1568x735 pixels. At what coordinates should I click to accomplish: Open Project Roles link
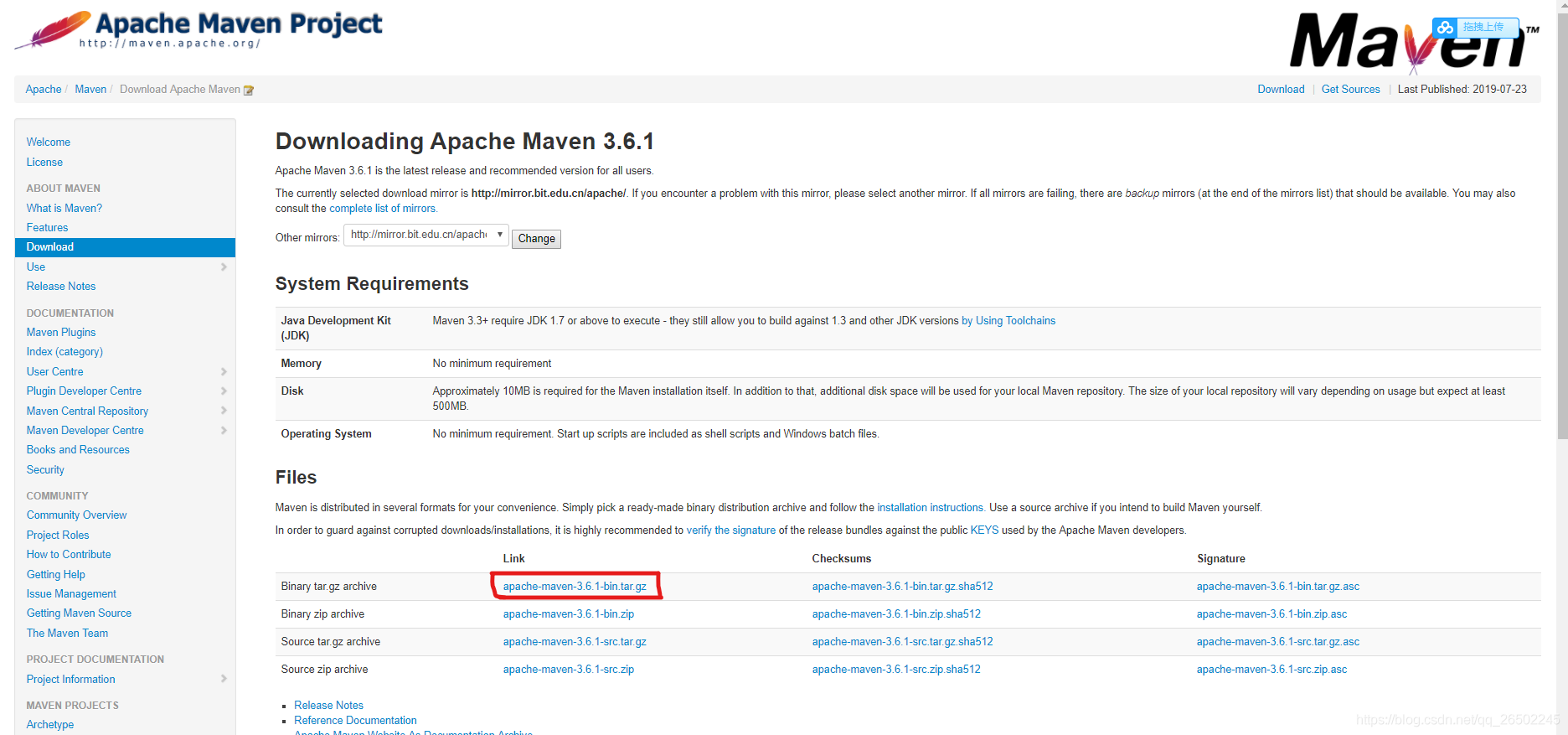pos(58,536)
